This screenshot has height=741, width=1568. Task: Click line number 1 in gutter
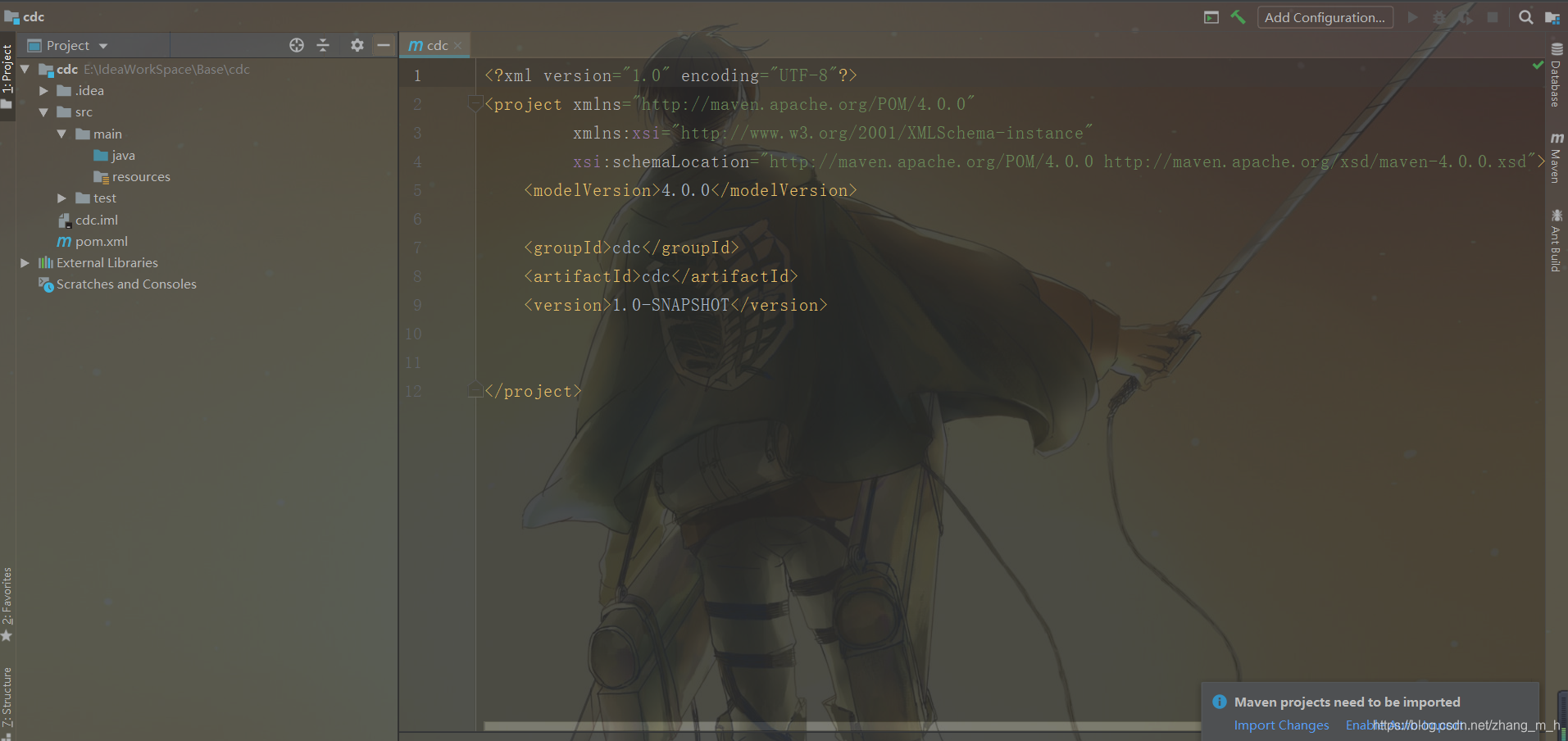tap(417, 75)
